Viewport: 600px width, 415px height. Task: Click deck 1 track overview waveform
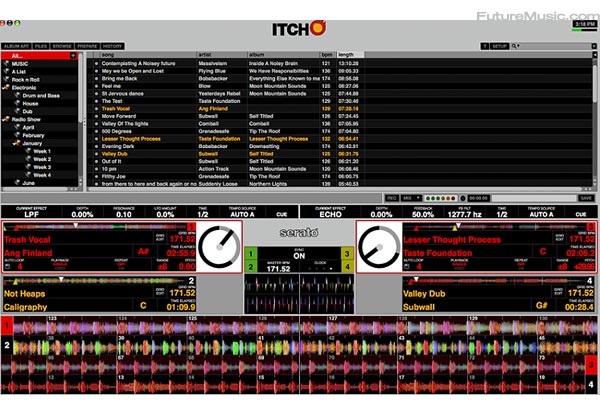pyautogui.click(x=95, y=227)
